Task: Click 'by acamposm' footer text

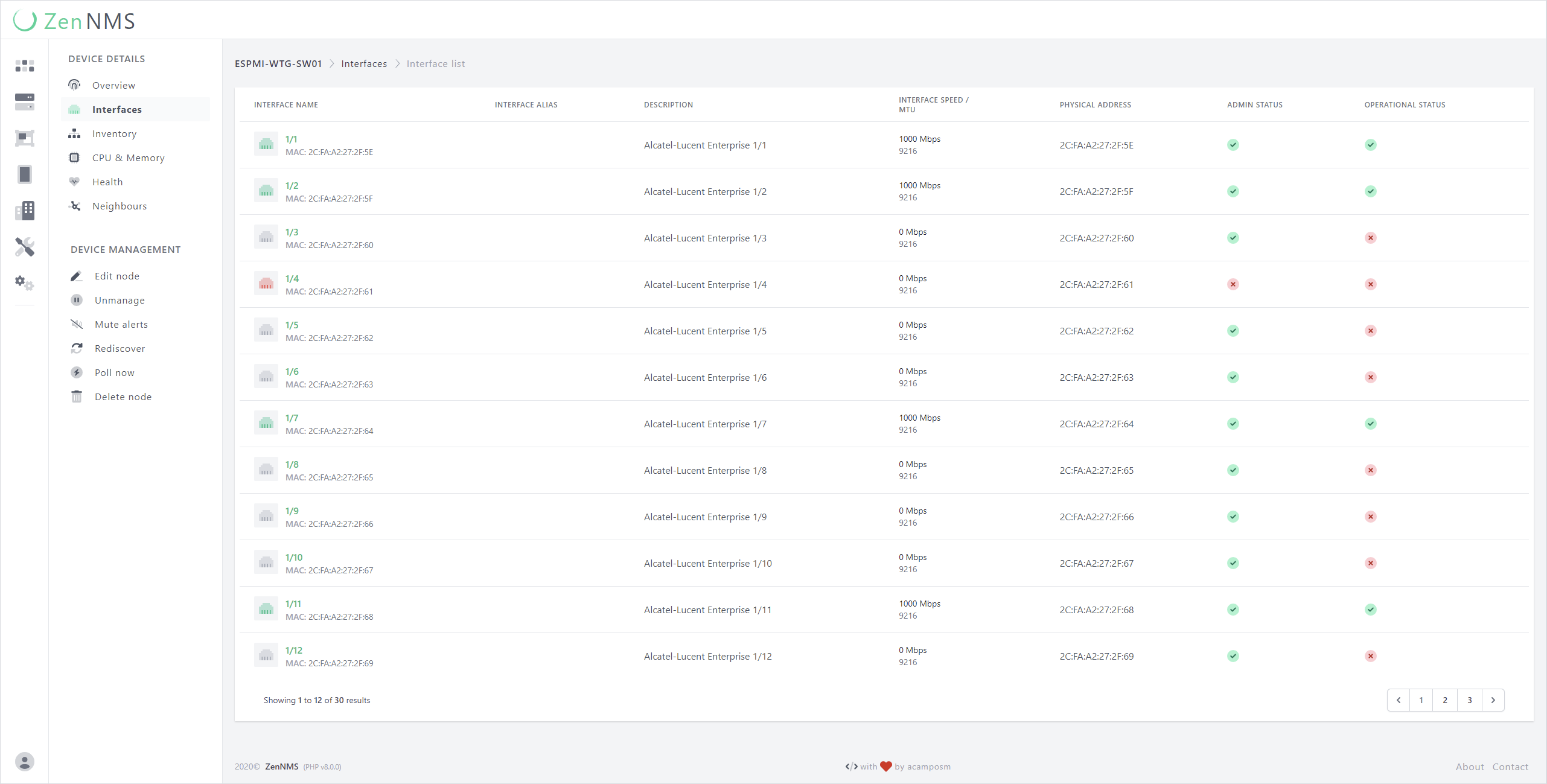Action: 922,766
